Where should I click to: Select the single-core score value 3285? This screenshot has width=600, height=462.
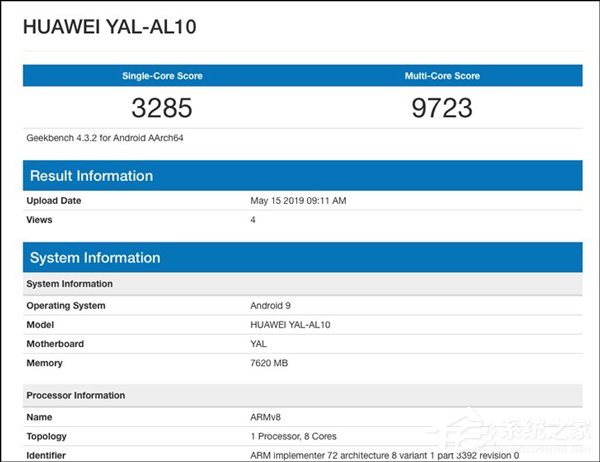tap(162, 108)
